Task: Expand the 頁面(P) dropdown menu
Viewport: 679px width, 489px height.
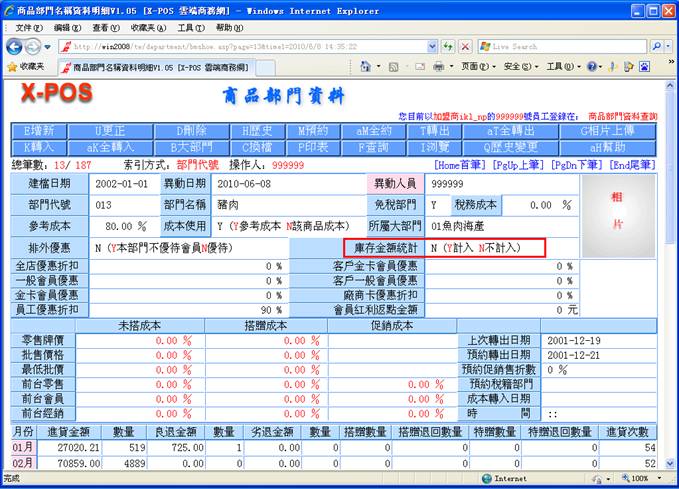Action: click(476, 66)
